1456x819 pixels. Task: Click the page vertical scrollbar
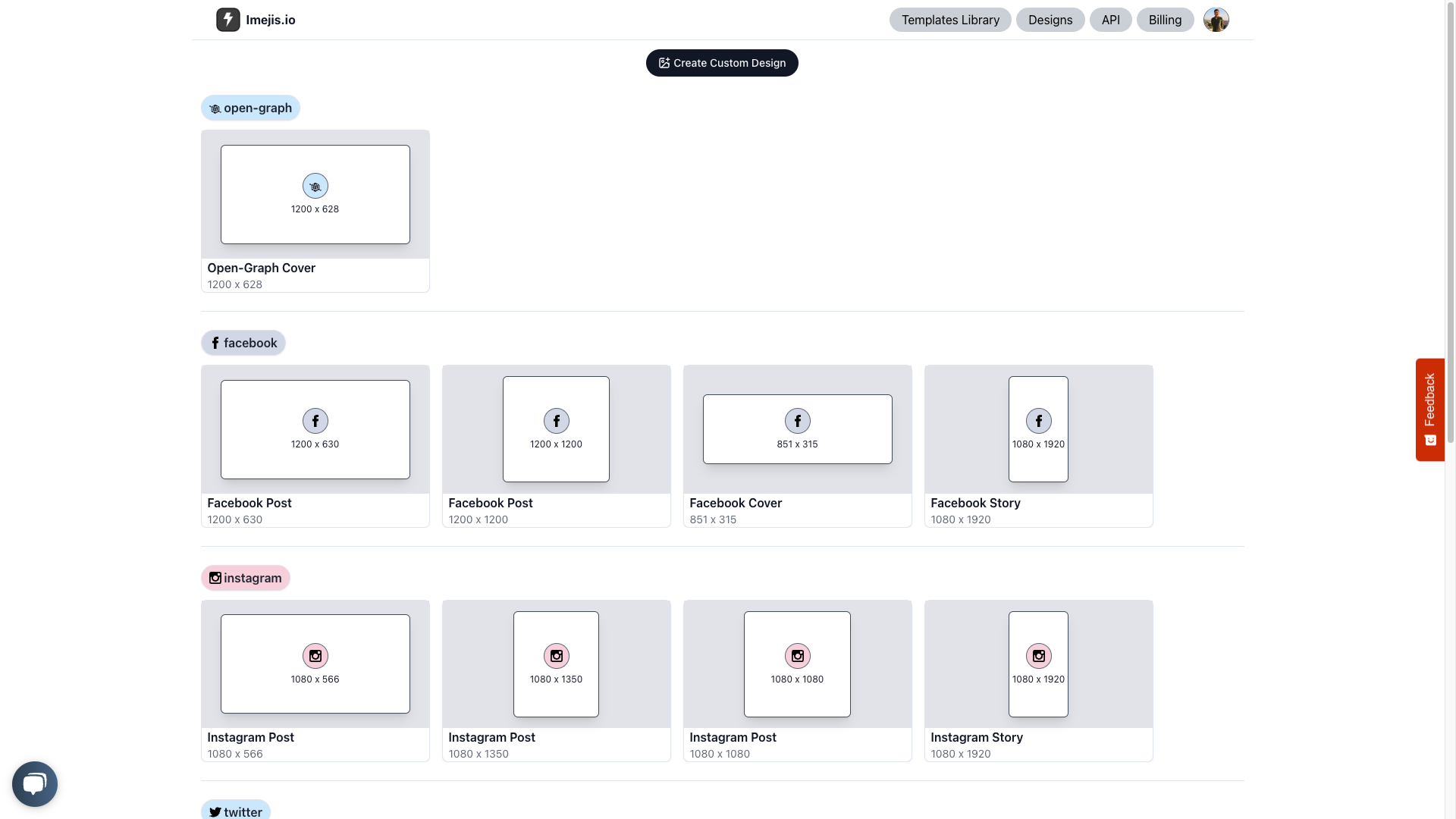(x=1450, y=222)
